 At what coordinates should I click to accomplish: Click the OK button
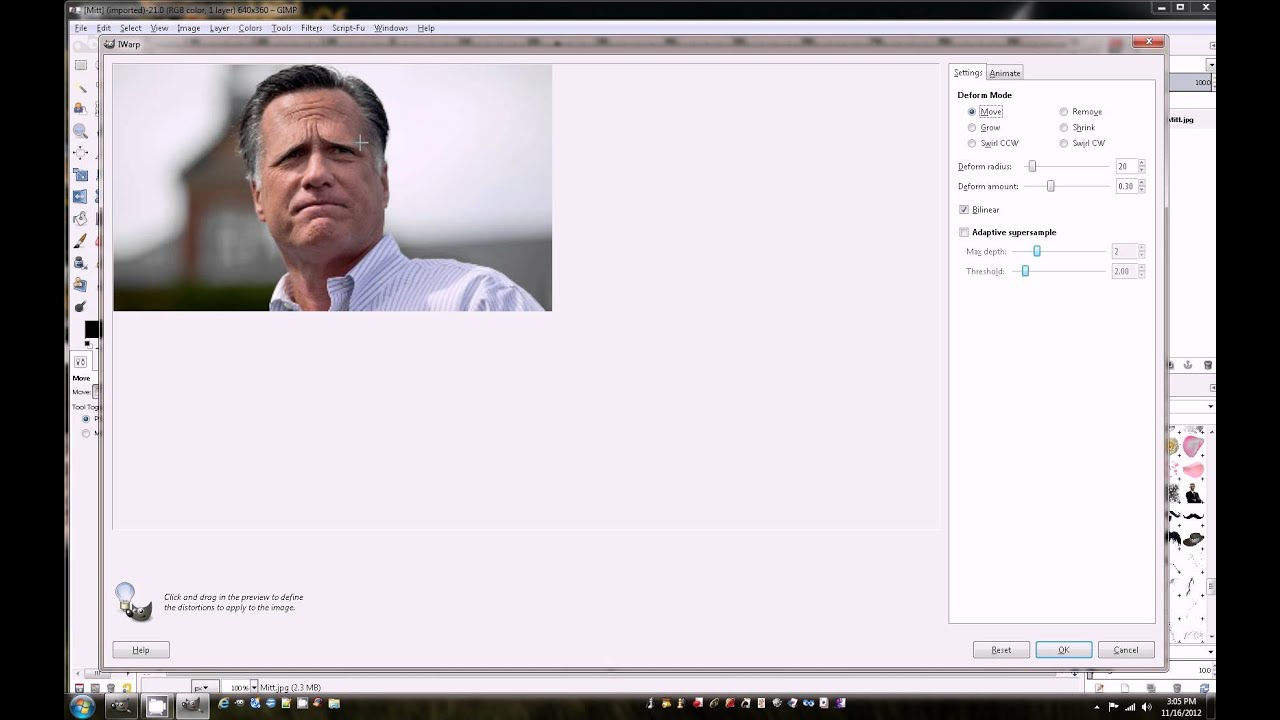(x=1064, y=650)
